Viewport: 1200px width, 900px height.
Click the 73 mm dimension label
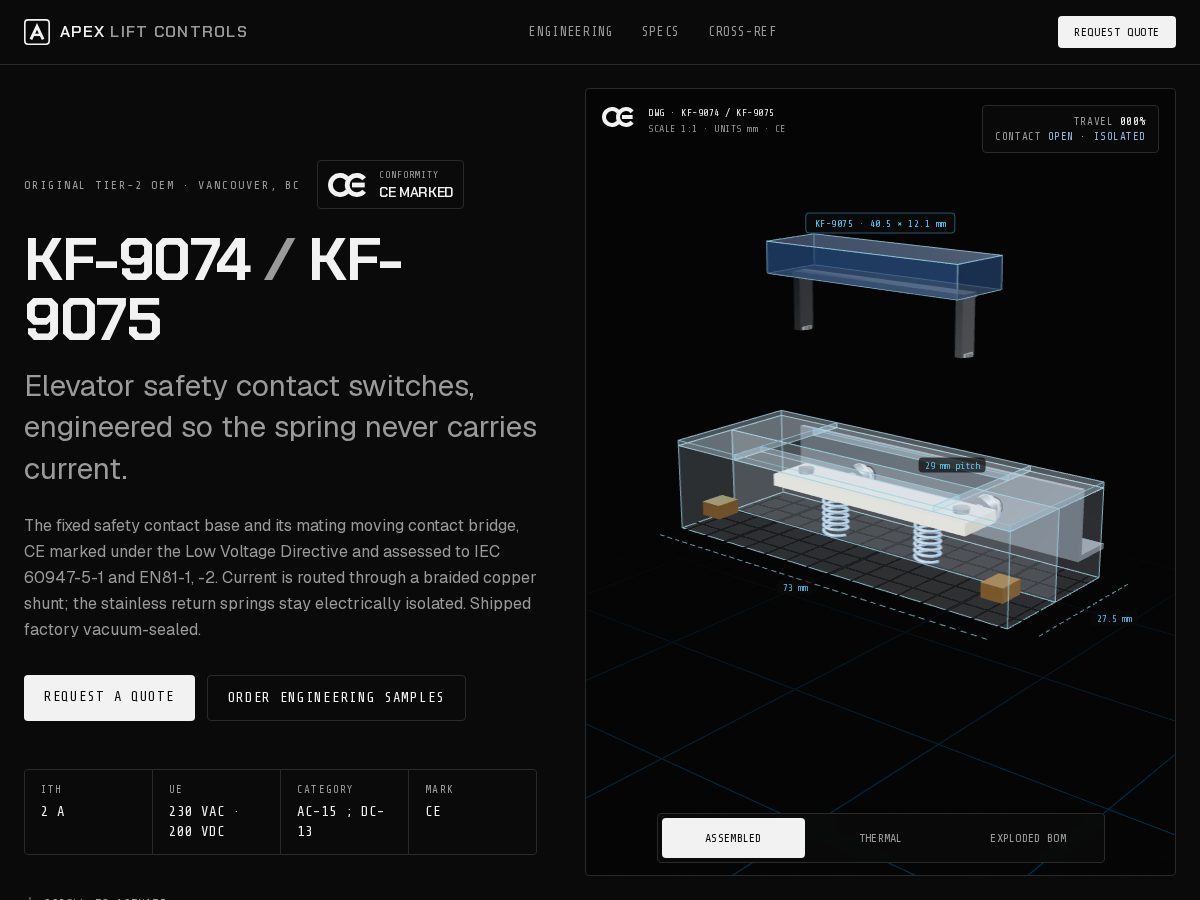pyautogui.click(x=796, y=588)
